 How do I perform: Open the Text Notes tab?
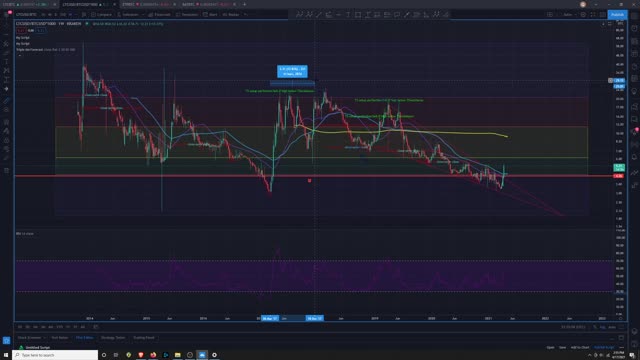click(60, 338)
